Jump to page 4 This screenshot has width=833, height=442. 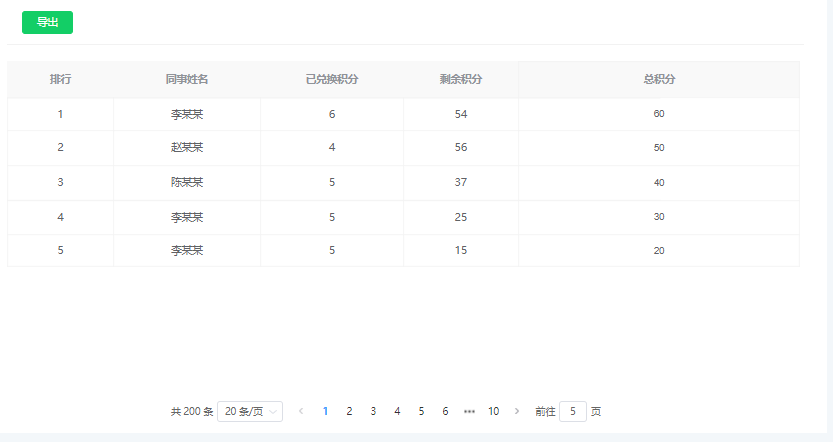397,411
